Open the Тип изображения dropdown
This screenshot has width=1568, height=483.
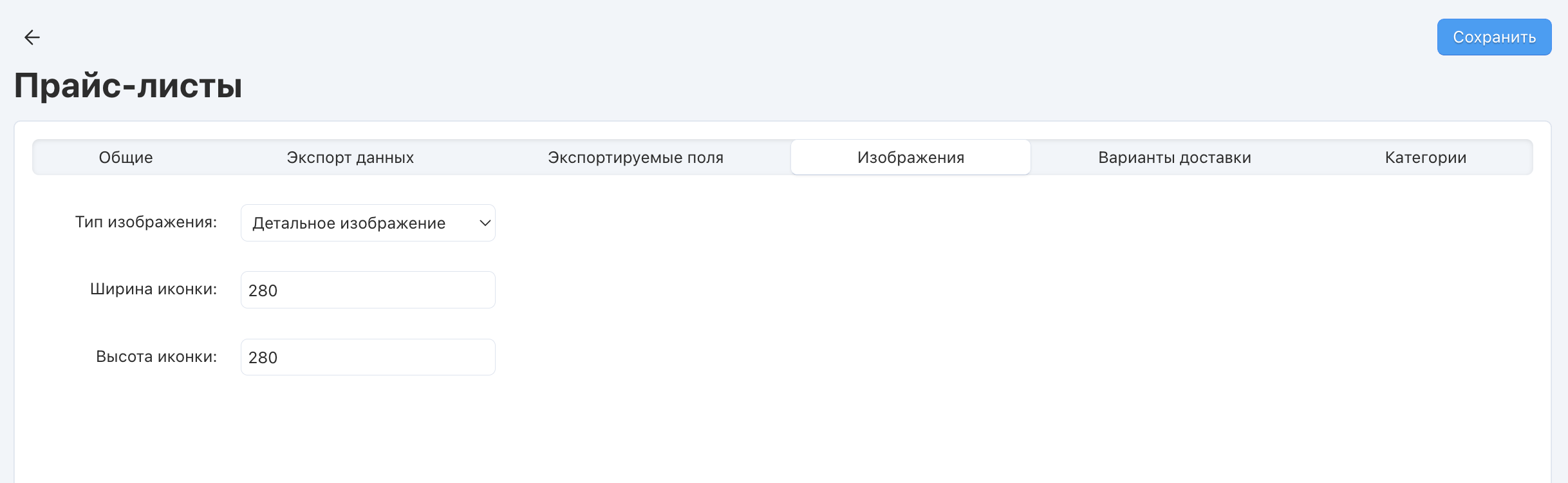tap(368, 223)
